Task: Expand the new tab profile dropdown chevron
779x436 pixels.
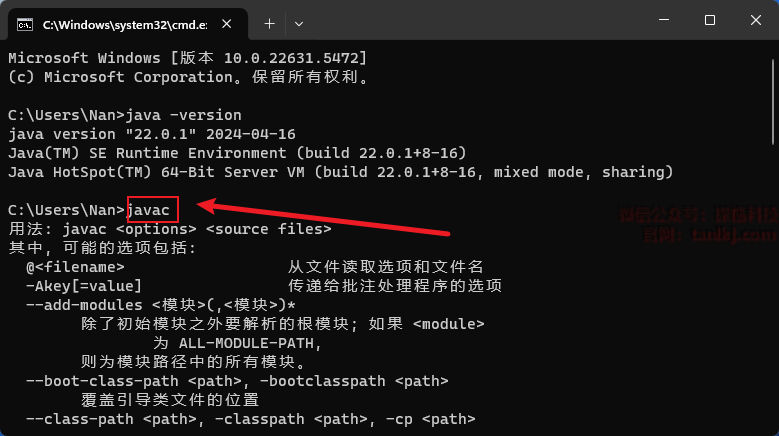Action: 299,22
